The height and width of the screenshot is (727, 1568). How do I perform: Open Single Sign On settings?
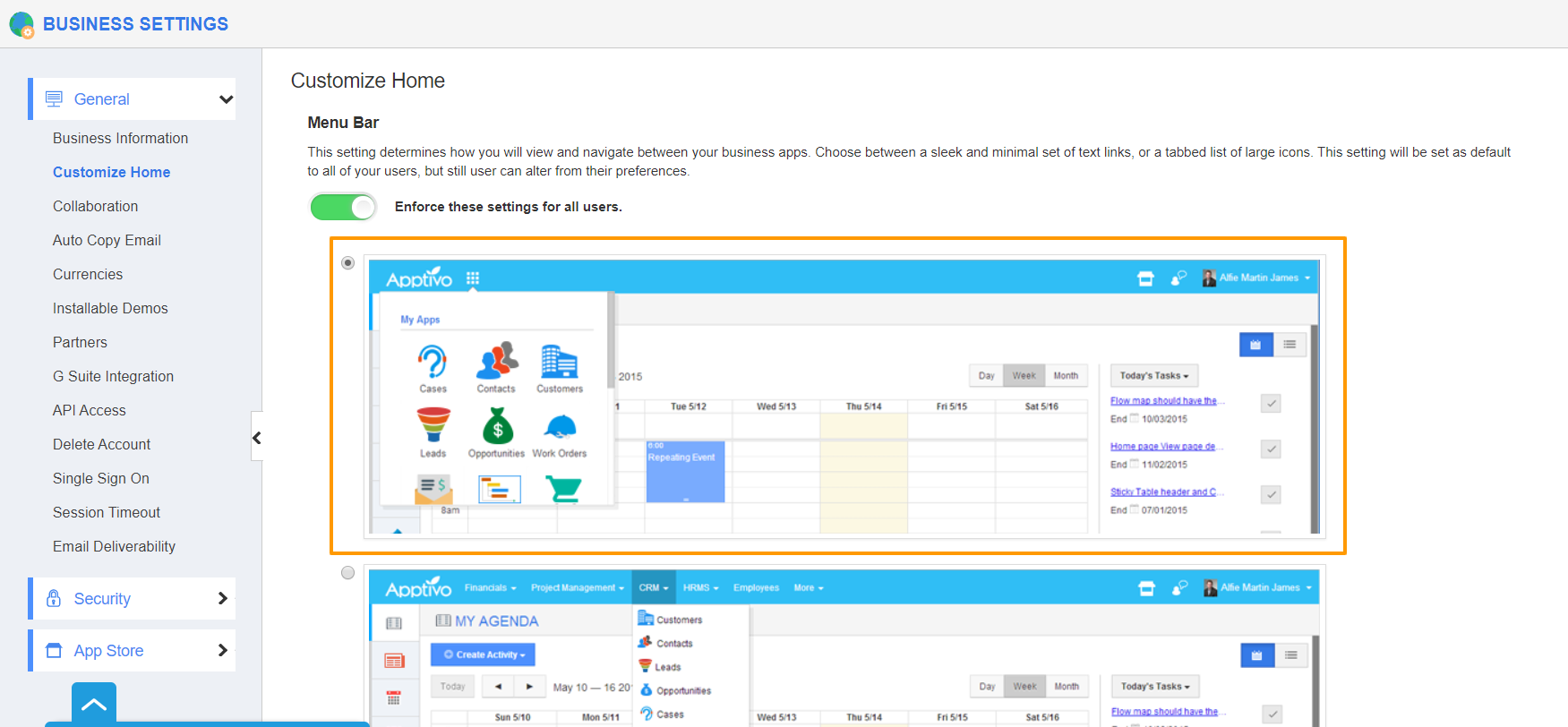click(x=100, y=478)
